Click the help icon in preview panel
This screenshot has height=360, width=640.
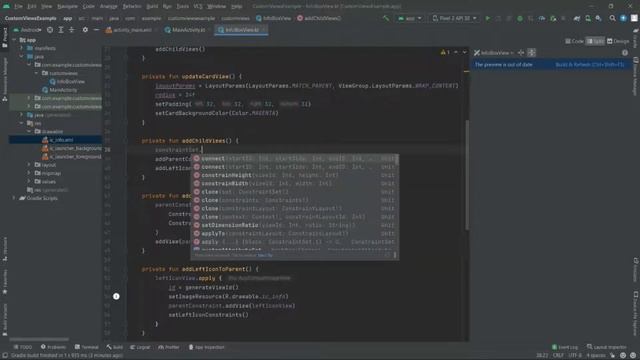pos(625,53)
